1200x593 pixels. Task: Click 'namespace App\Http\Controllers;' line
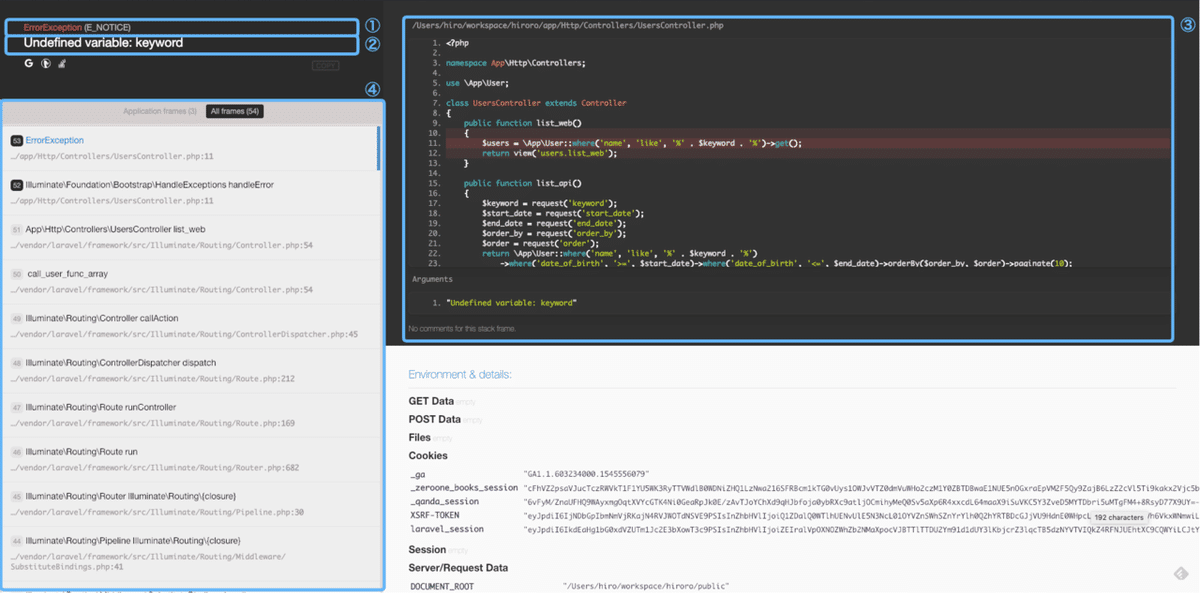click(x=516, y=63)
